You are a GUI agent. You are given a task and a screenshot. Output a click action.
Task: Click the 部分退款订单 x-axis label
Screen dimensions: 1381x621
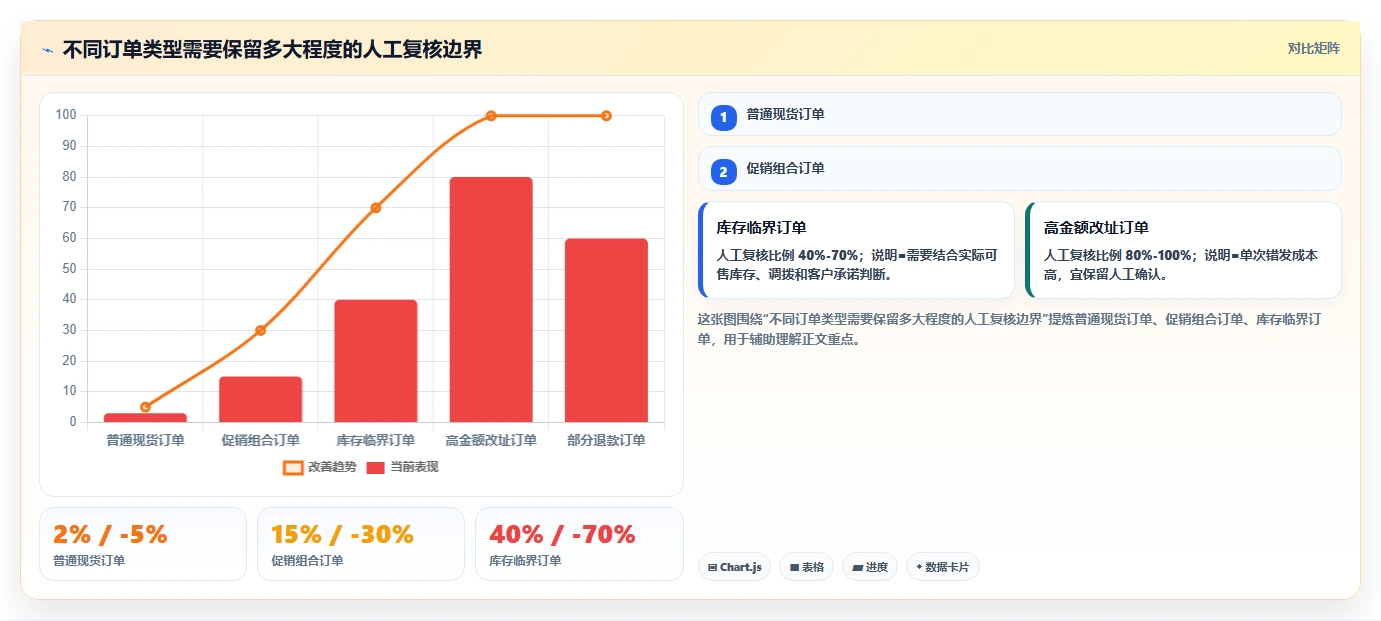pos(606,440)
